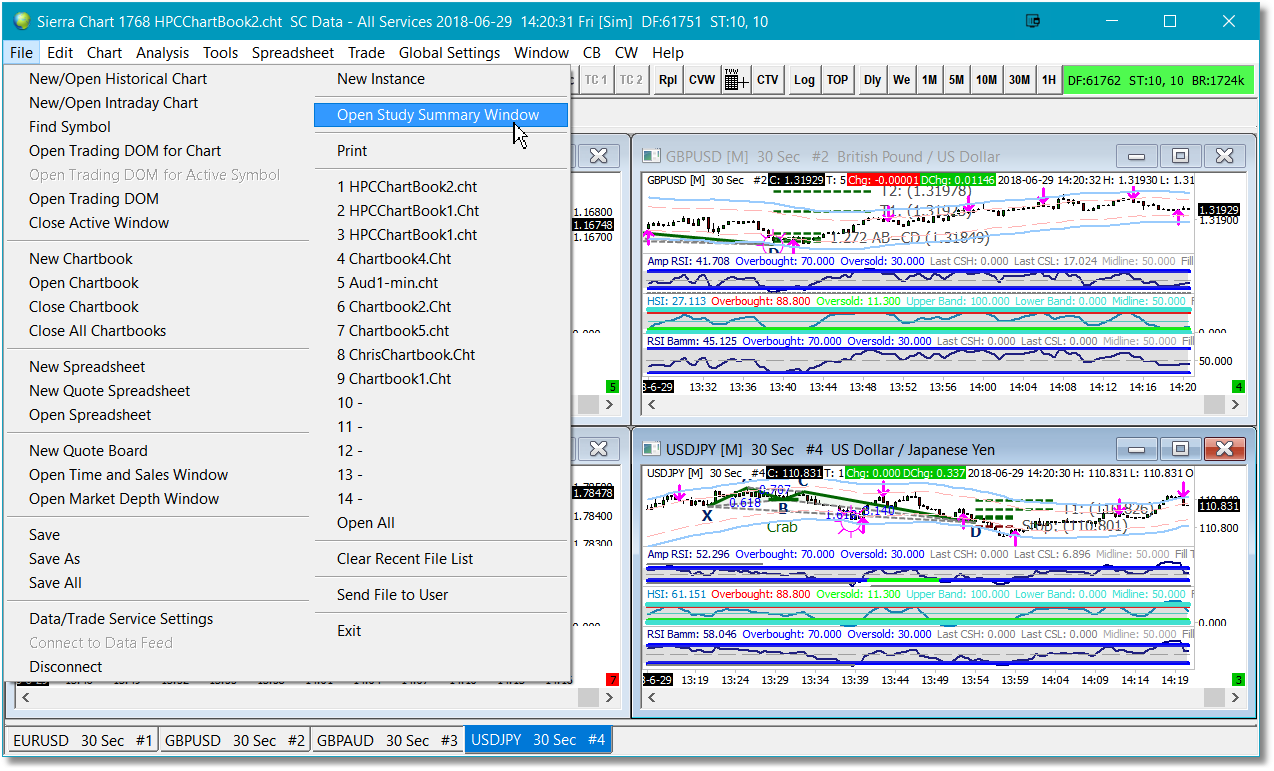Click the USDJPY chart window's title icon

pos(652,450)
